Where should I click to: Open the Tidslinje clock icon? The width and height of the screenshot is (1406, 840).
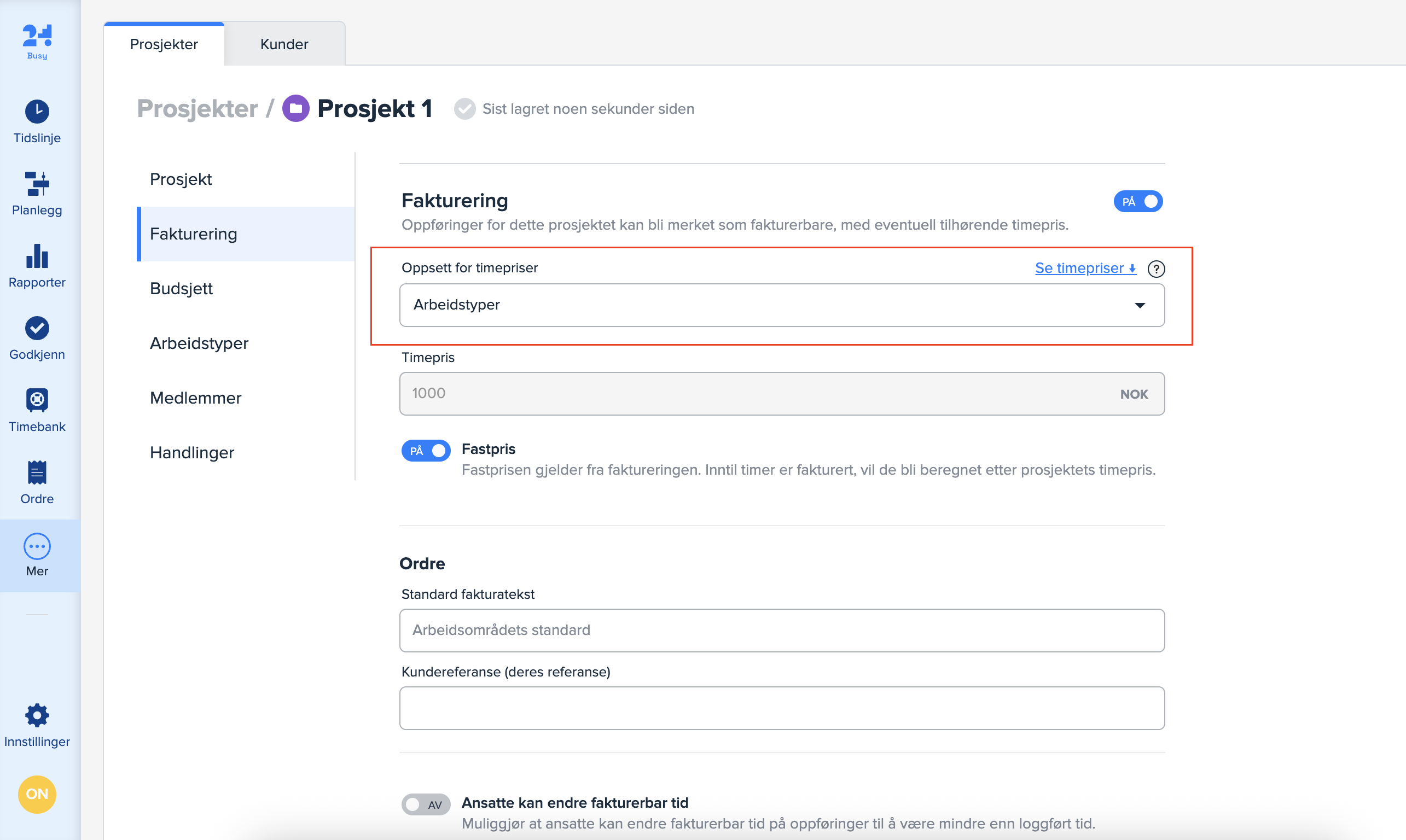tap(37, 112)
